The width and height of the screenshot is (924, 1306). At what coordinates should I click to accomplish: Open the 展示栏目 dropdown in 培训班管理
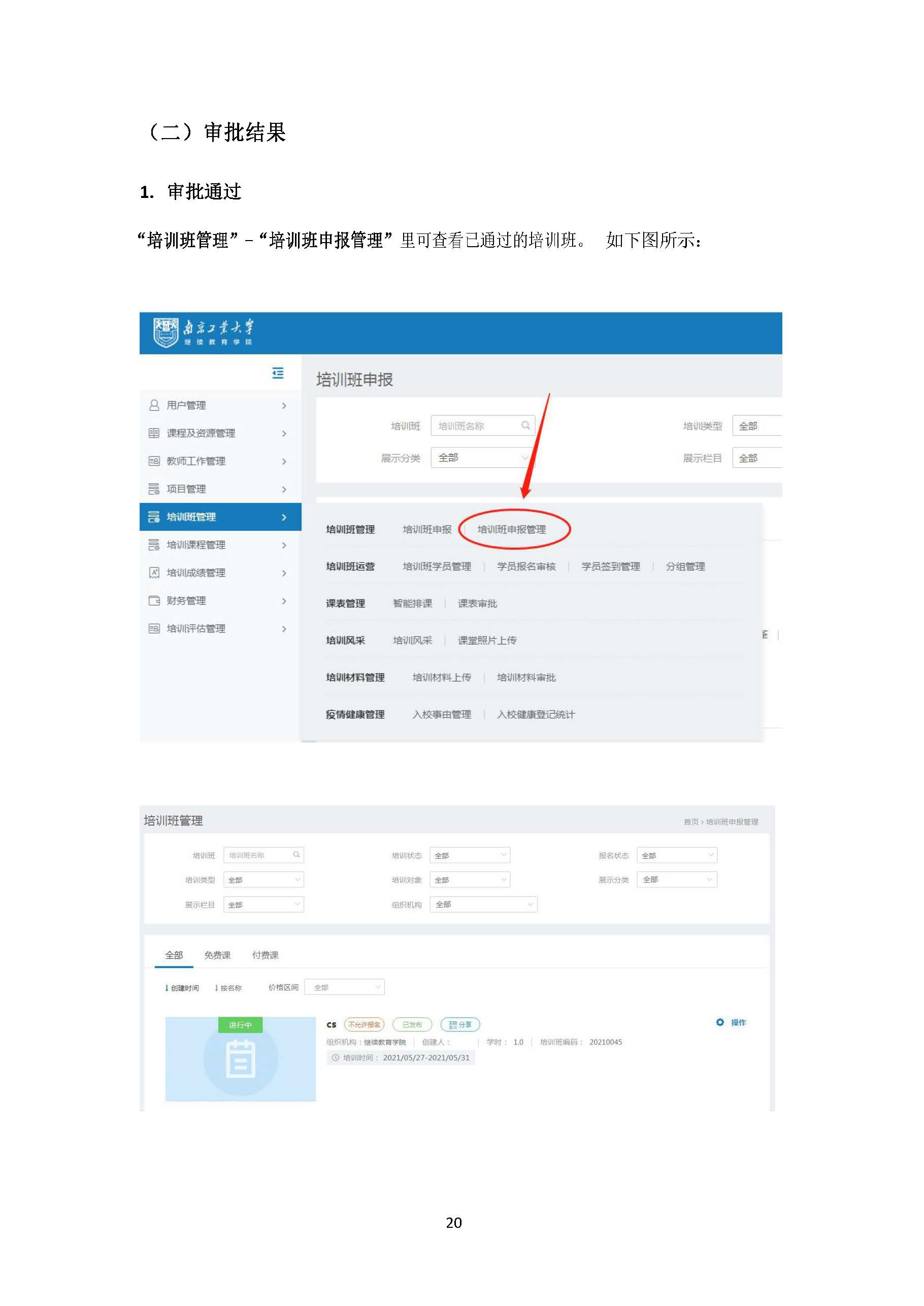tap(263, 904)
